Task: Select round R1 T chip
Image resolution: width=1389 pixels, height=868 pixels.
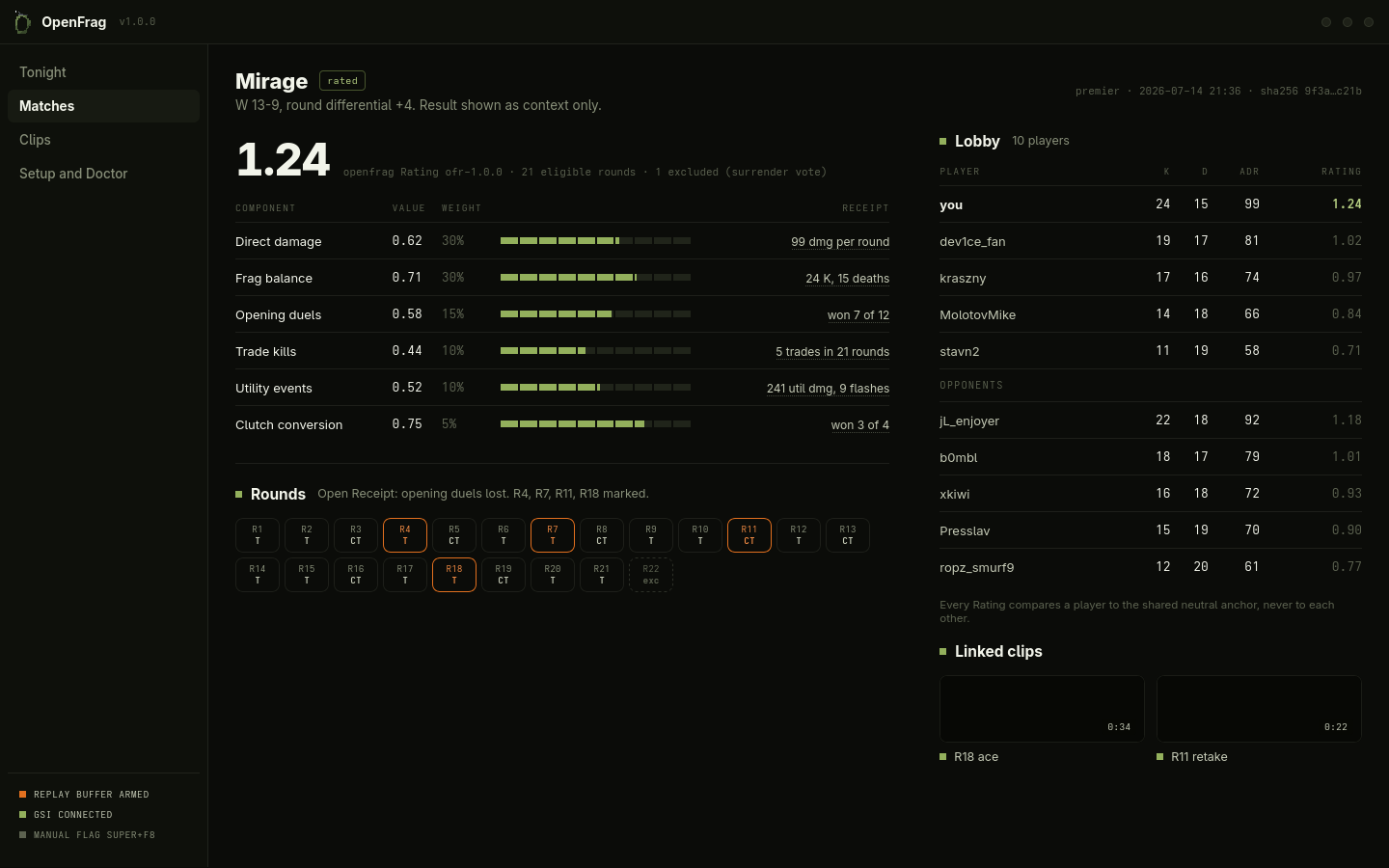Action: click(x=258, y=535)
